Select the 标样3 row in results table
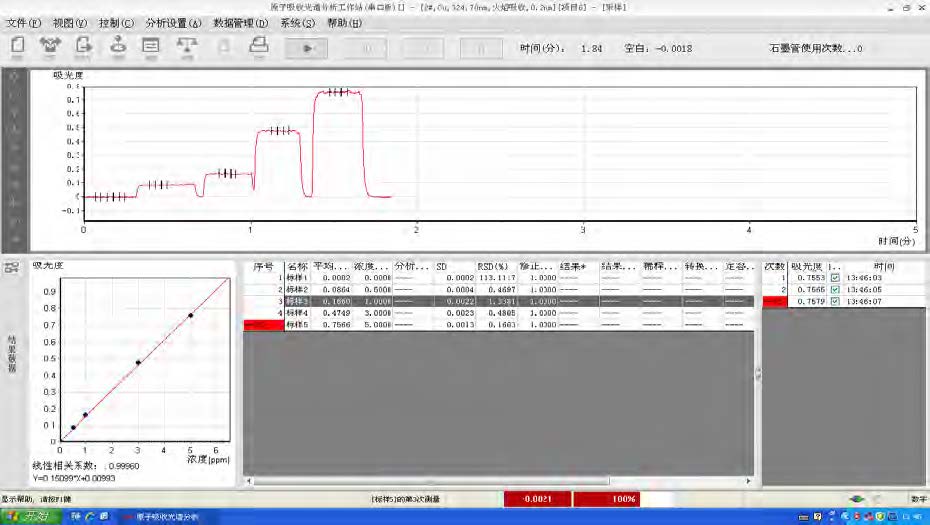Image resolution: width=930 pixels, height=525 pixels. (x=298, y=301)
